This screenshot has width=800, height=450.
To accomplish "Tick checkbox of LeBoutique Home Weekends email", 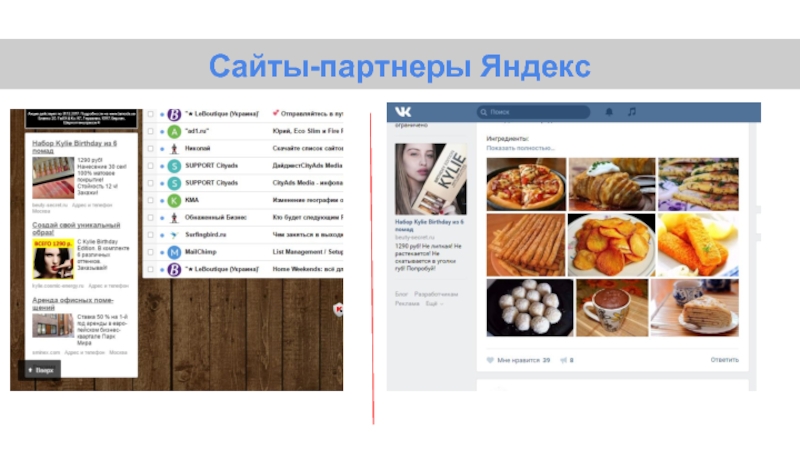I will (151, 269).
